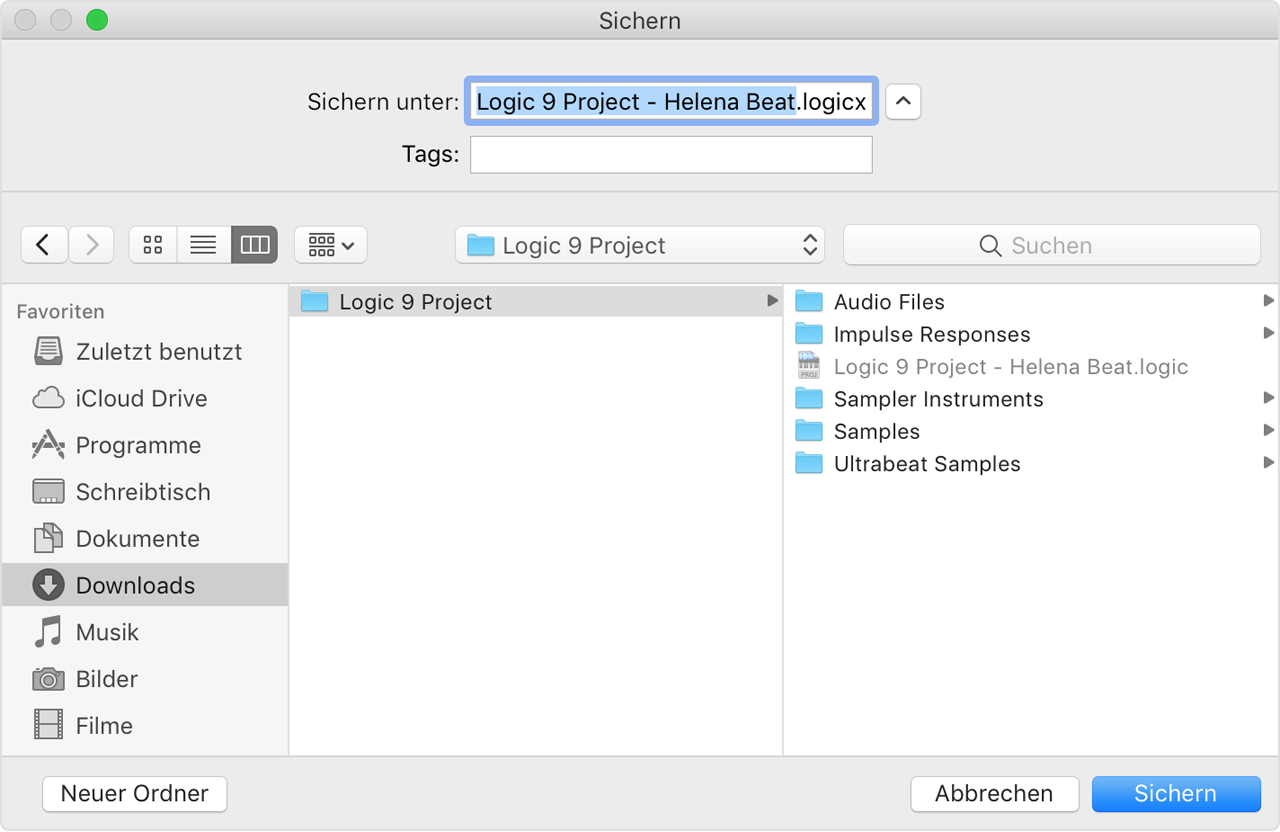
Task: Switch to list view mode
Action: pyautogui.click(x=204, y=245)
